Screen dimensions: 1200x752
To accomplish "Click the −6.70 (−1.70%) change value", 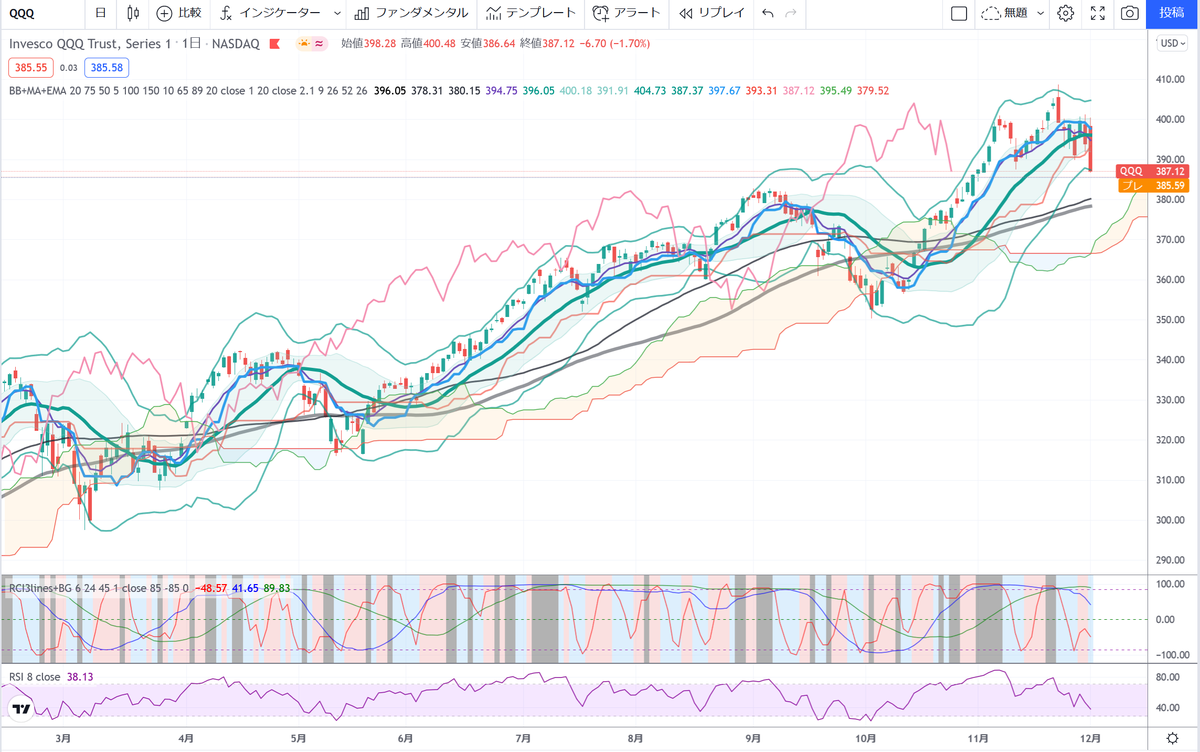I will [615, 44].
